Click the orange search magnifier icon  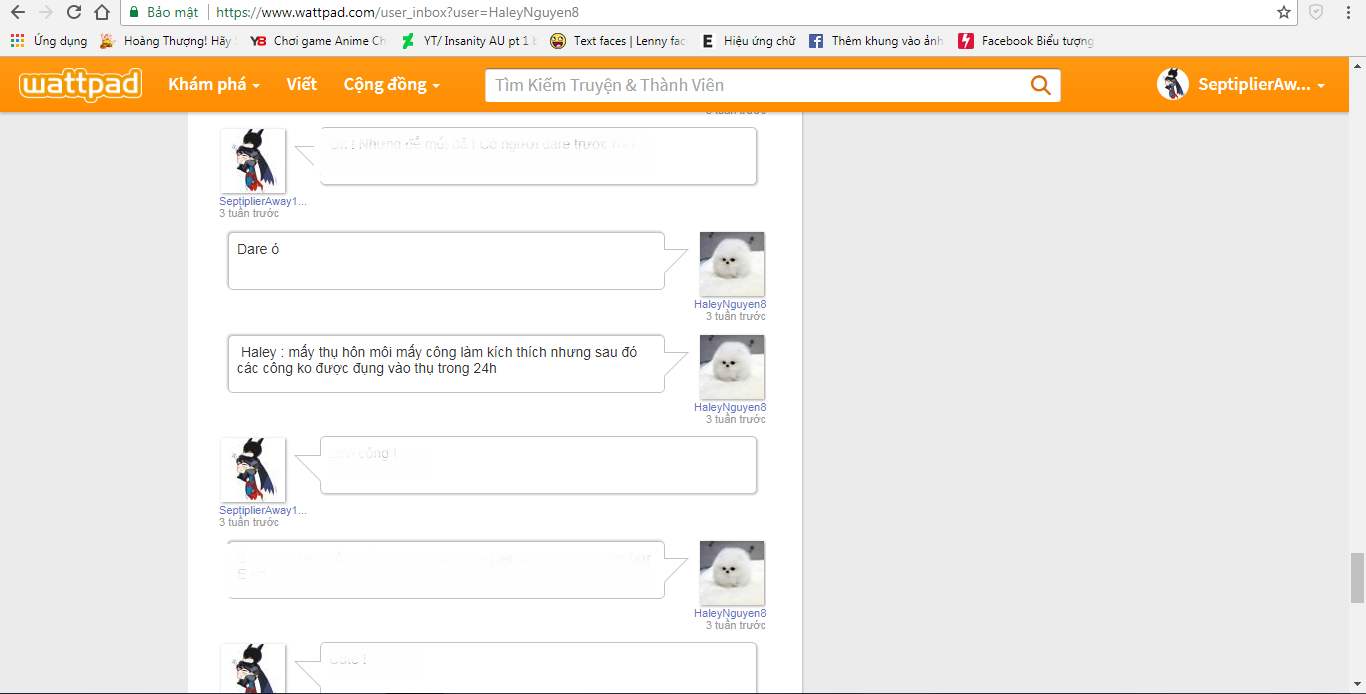coord(1040,86)
